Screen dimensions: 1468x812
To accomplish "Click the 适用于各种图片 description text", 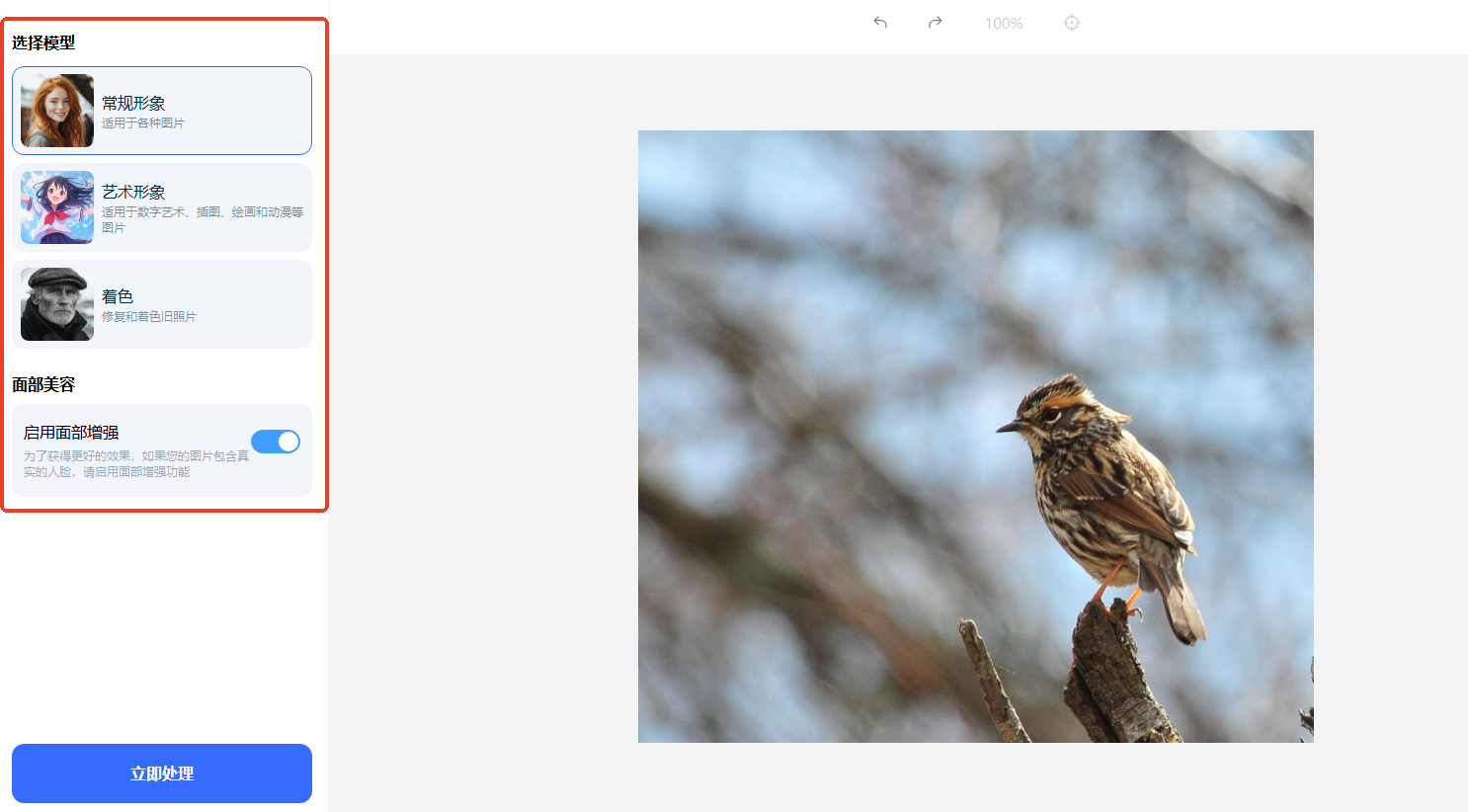I will click(143, 123).
